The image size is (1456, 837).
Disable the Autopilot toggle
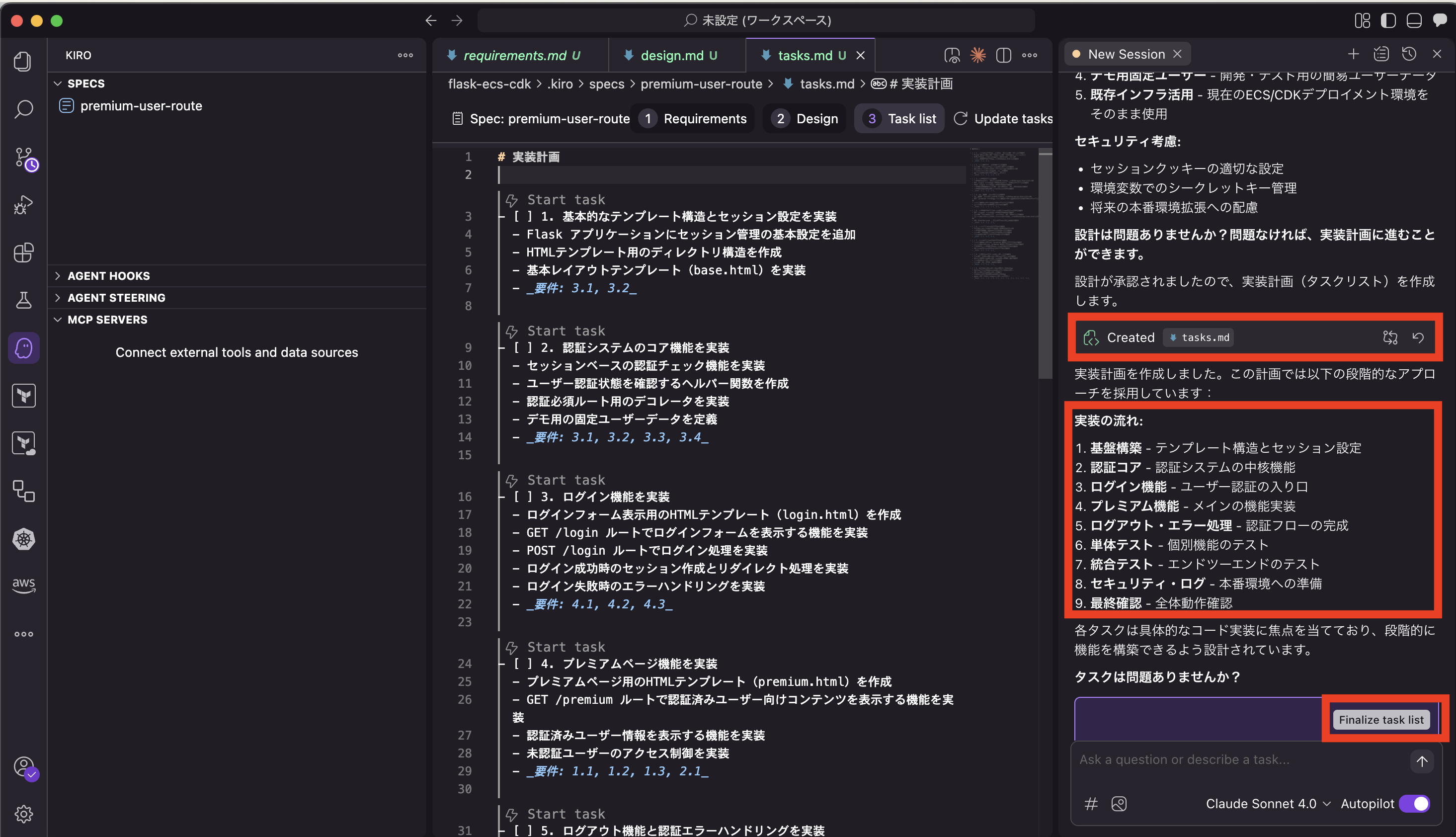click(1415, 803)
